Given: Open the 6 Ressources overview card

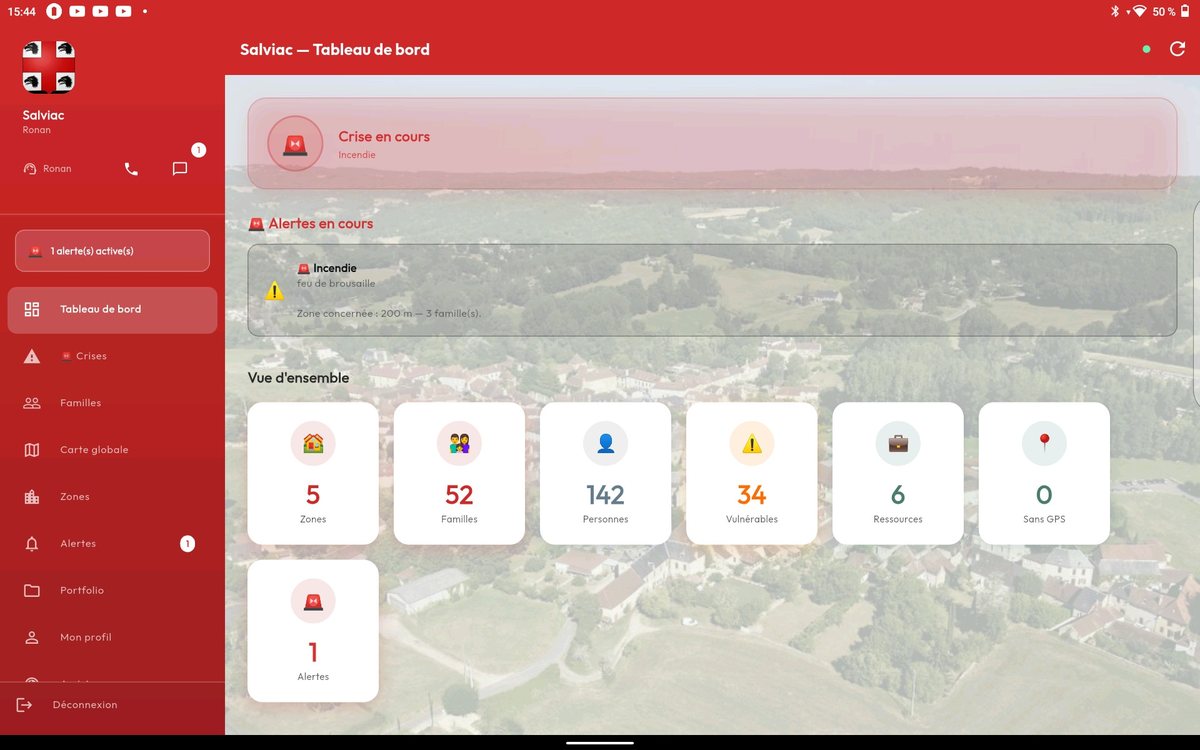Looking at the screenshot, I should pos(898,473).
